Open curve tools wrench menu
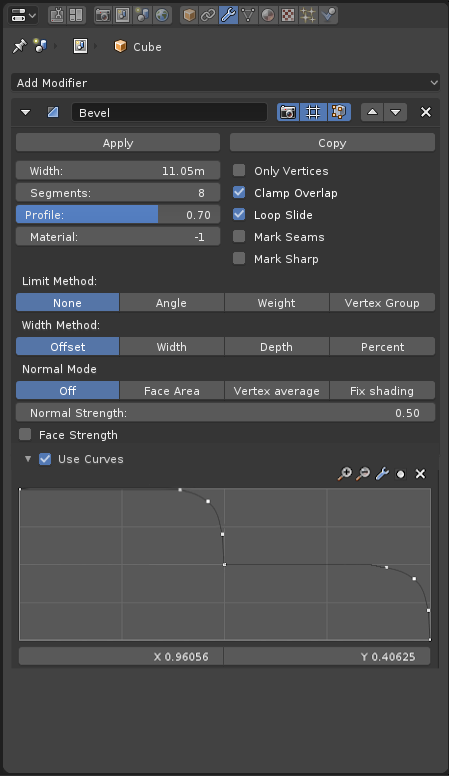Viewport: 449px width, 776px height. (382, 474)
